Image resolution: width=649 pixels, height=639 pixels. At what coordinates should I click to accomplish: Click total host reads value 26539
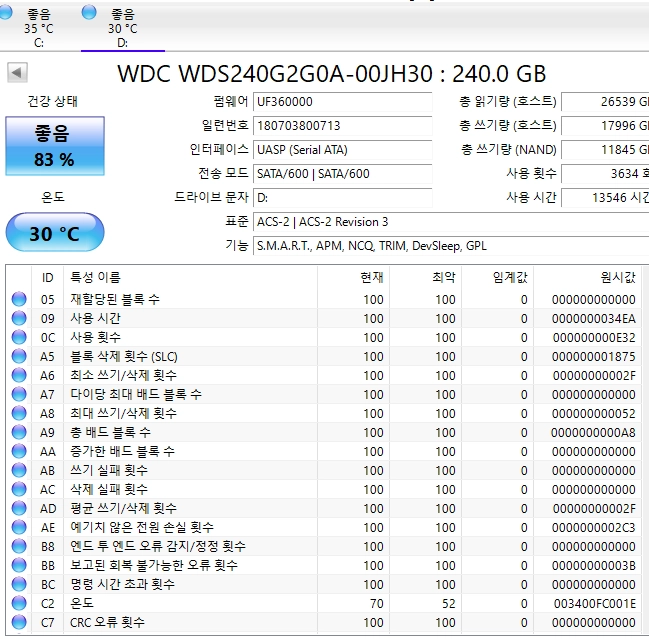coord(605,102)
